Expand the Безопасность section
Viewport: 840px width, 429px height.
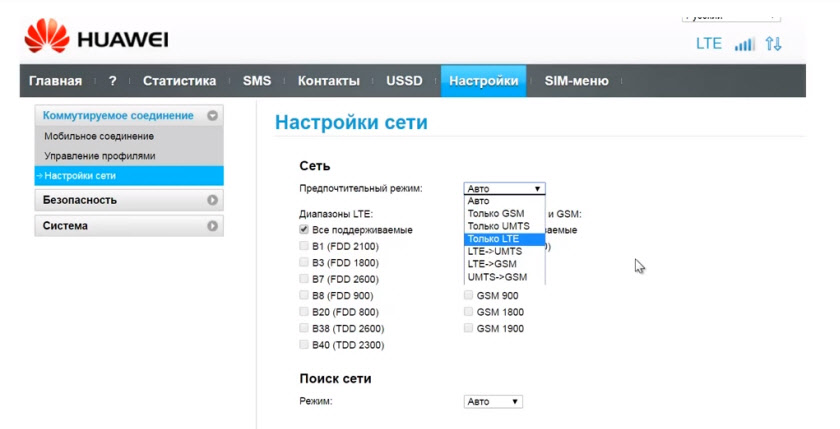point(212,200)
